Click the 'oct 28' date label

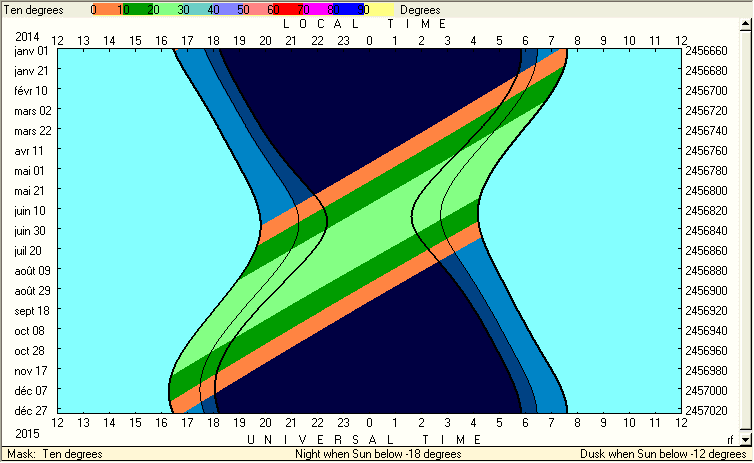click(29, 351)
